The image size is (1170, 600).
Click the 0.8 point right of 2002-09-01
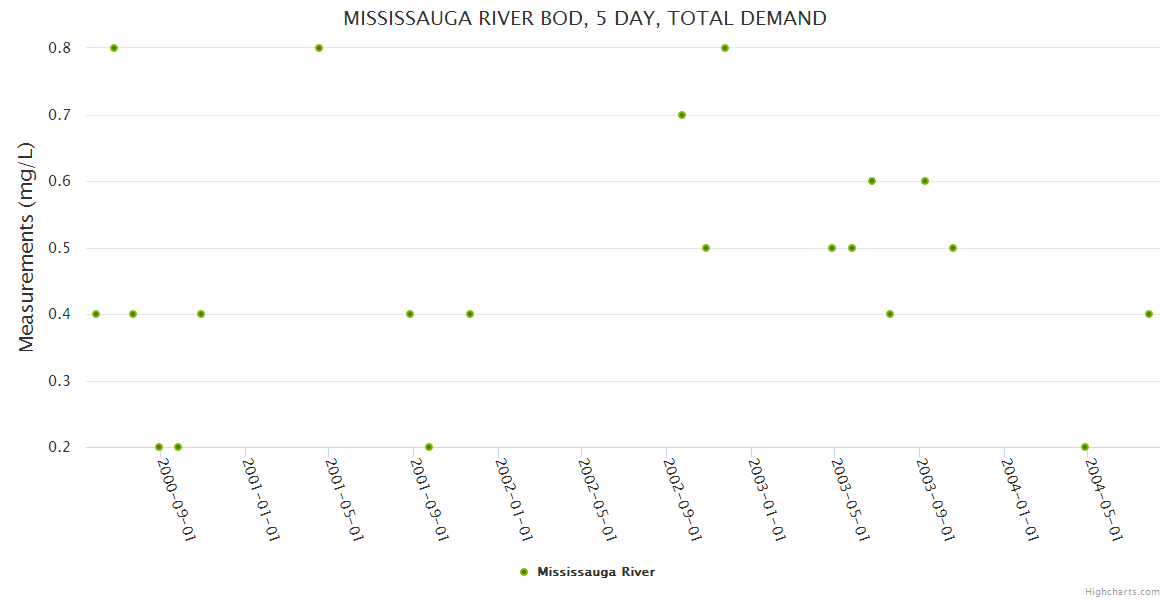pyautogui.click(x=725, y=48)
